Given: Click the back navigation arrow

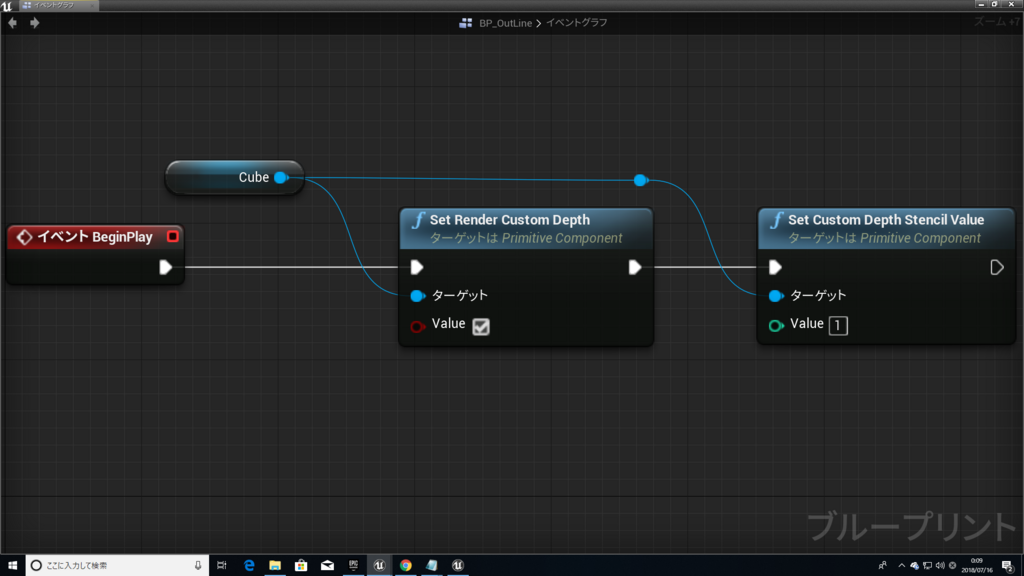Looking at the screenshot, I should [12, 23].
